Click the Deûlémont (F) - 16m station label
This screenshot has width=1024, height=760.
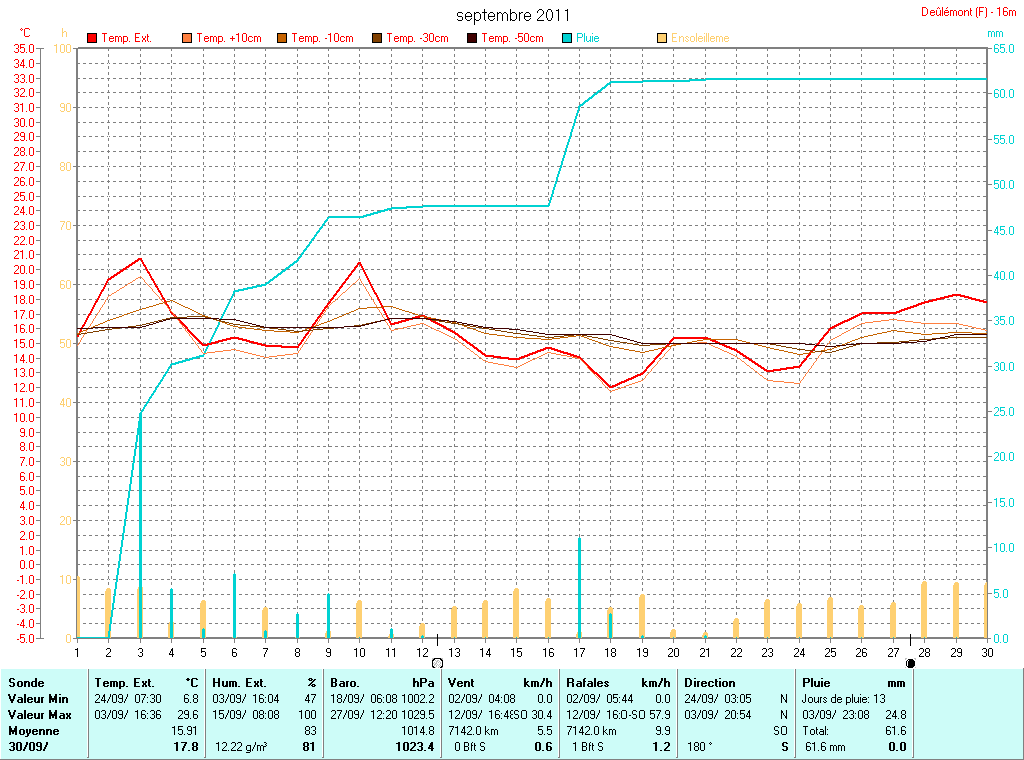pyautogui.click(x=968, y=12)
